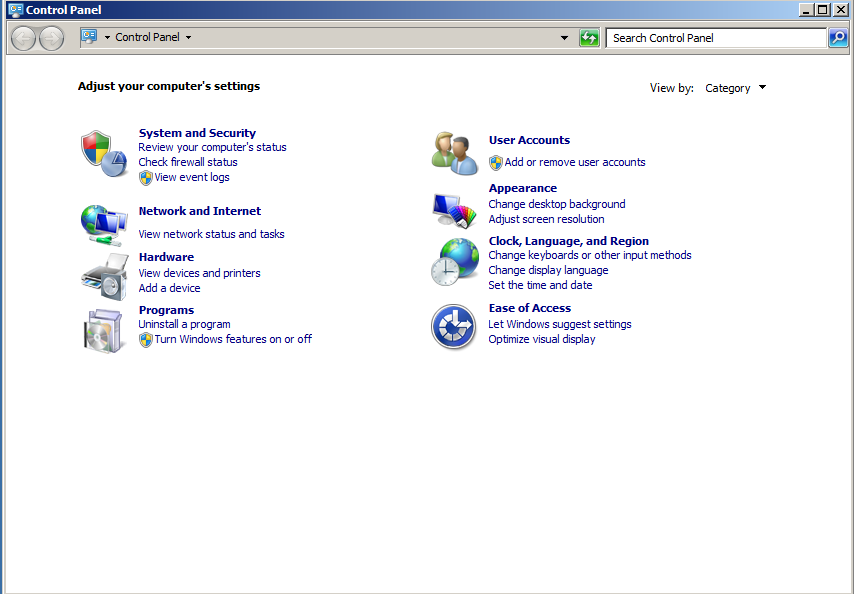Click the Back navigation arrow
This screenshot has width=854, height=594.
tap(23, 38)
